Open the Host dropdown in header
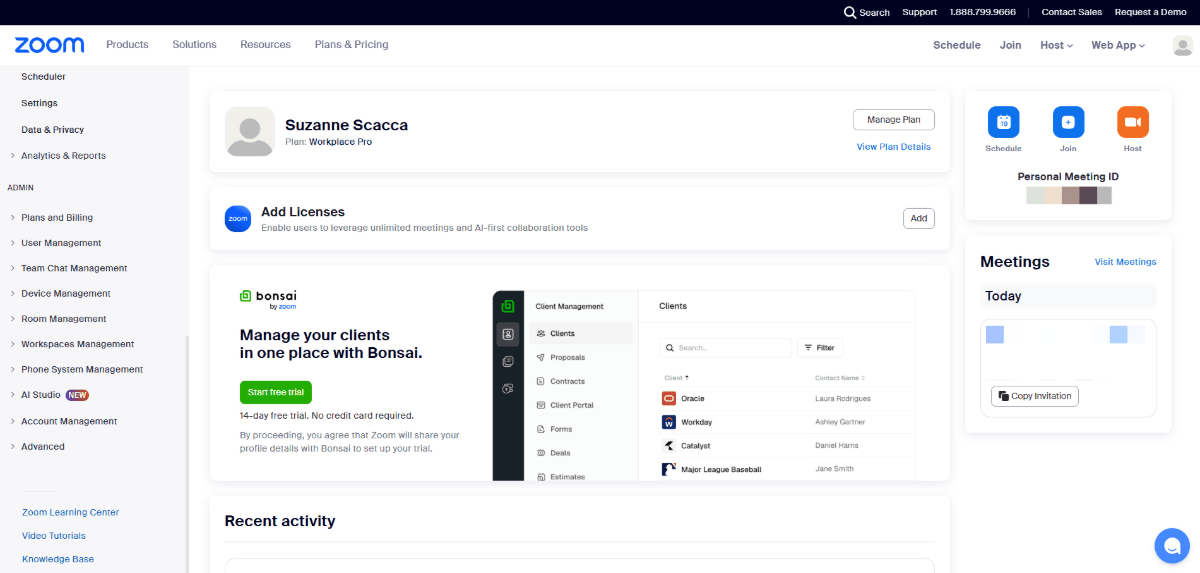This screenshot has height=573, width=1200. pyautogui.click(x=1056, y=45)
